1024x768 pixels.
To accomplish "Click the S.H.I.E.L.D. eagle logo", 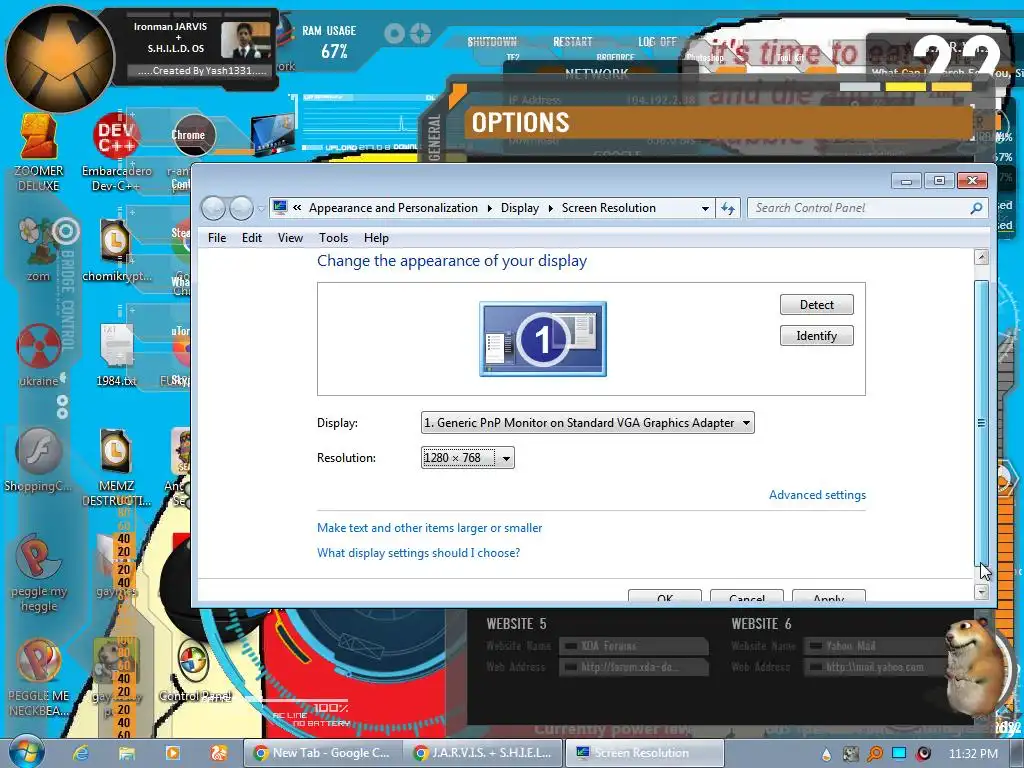I will pos(59,59).
